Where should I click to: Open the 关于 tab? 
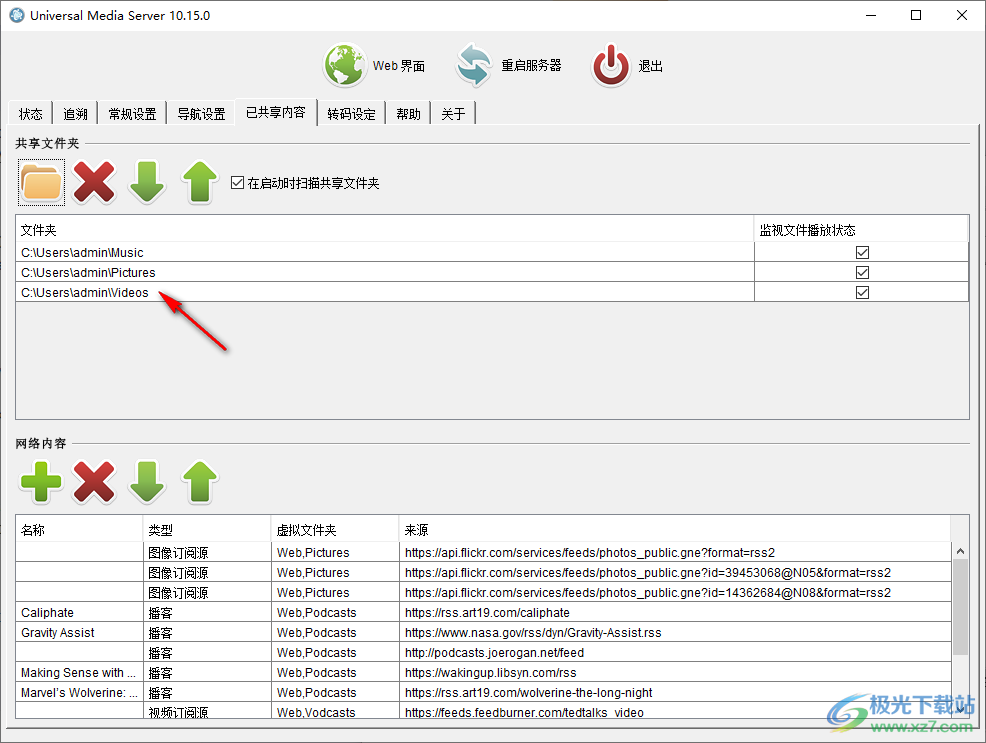[453, 114]
